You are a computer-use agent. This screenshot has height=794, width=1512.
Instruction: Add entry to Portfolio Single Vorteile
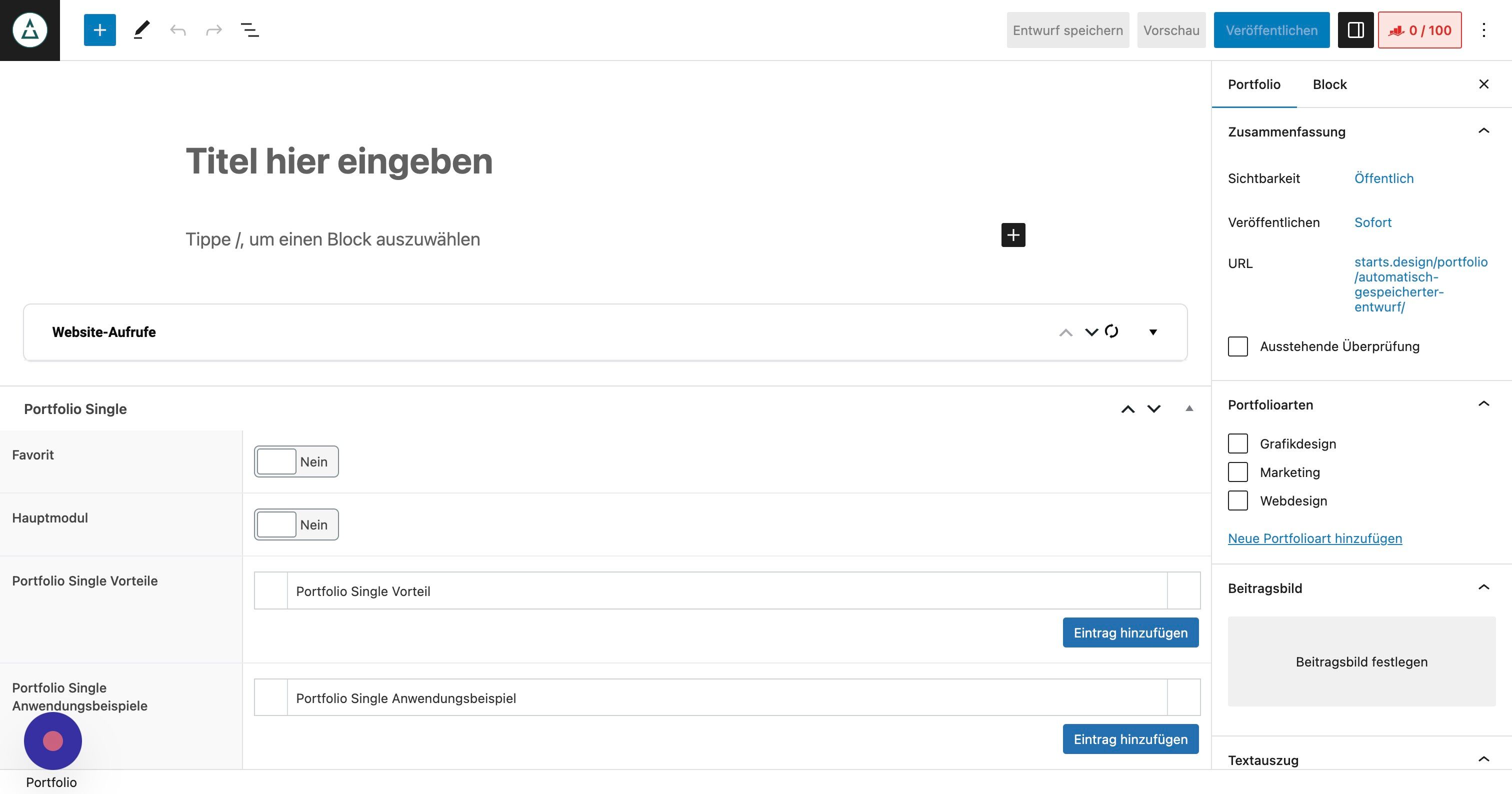pos(1130,632)
